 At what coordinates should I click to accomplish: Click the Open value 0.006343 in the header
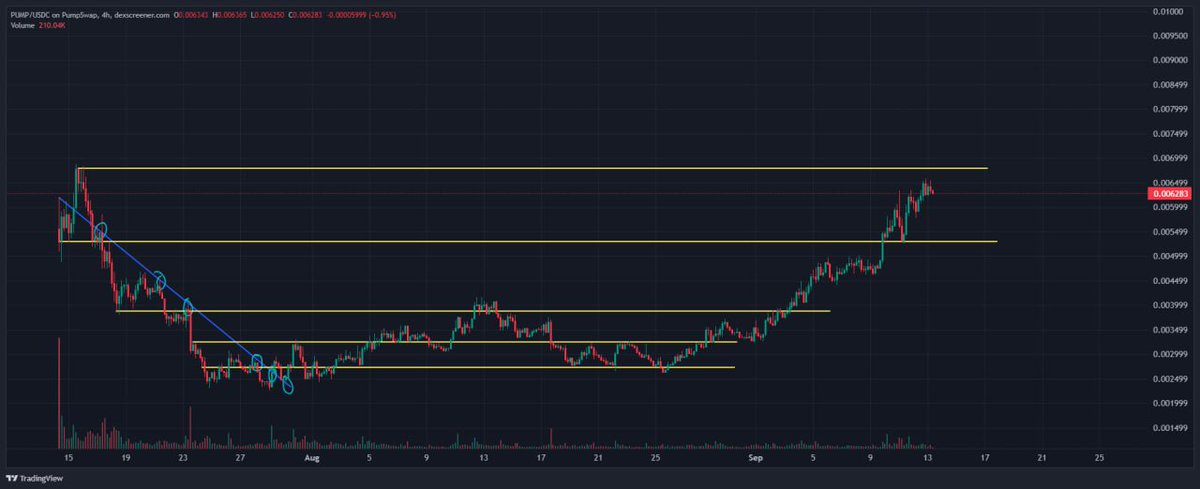191,15
